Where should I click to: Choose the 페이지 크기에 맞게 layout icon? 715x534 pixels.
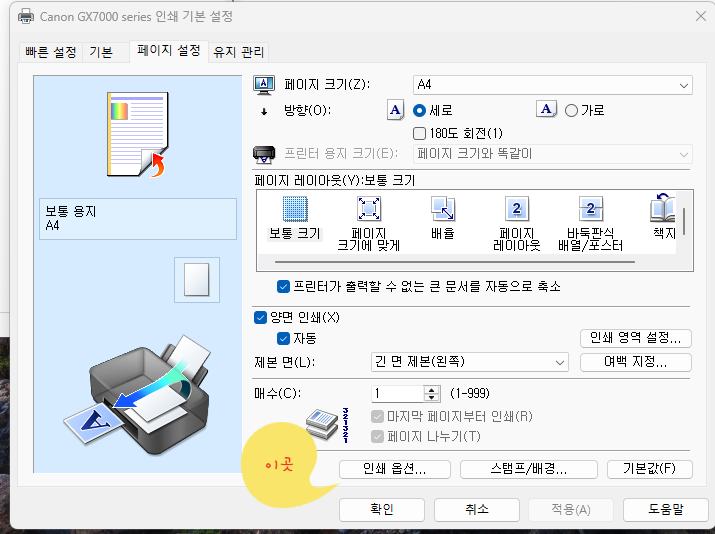[368, 209]
